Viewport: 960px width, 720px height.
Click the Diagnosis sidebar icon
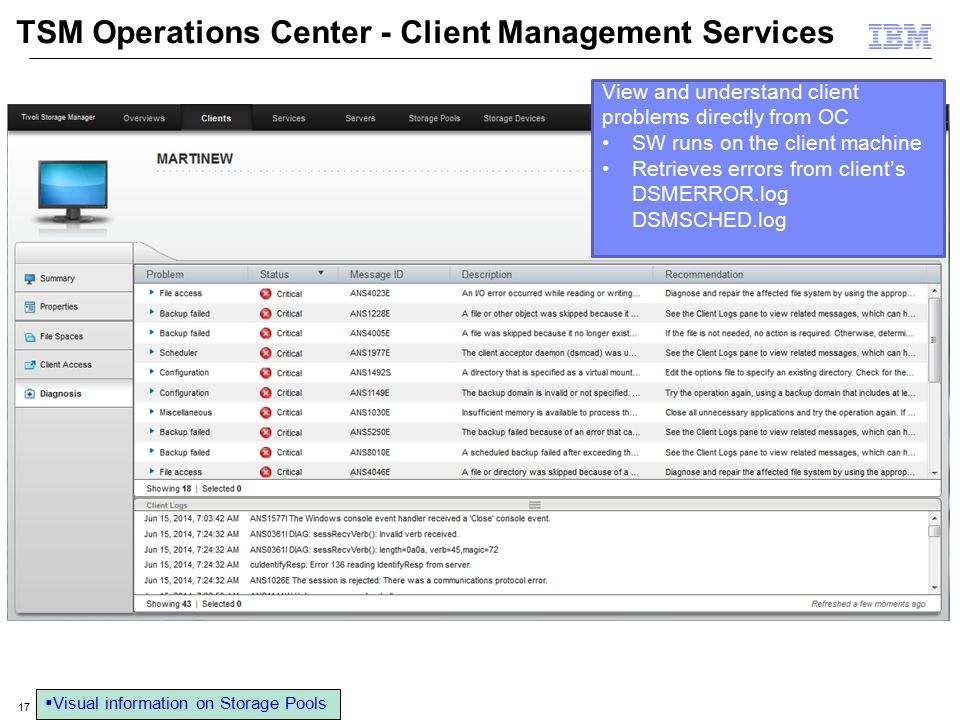(29, 394)
